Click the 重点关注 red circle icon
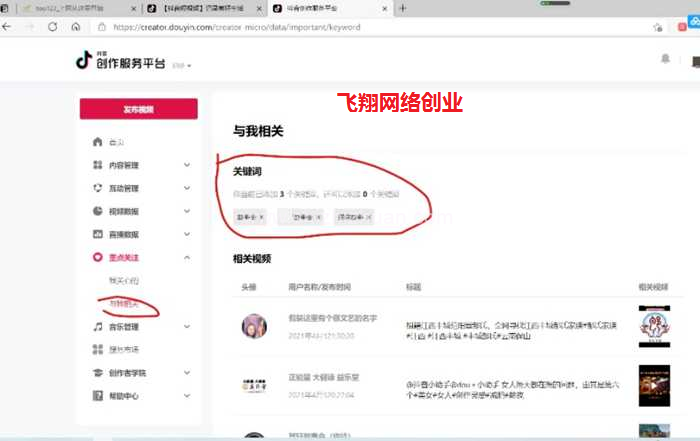The width and height of the screenshot is (700, 441). tap(98, 257)
